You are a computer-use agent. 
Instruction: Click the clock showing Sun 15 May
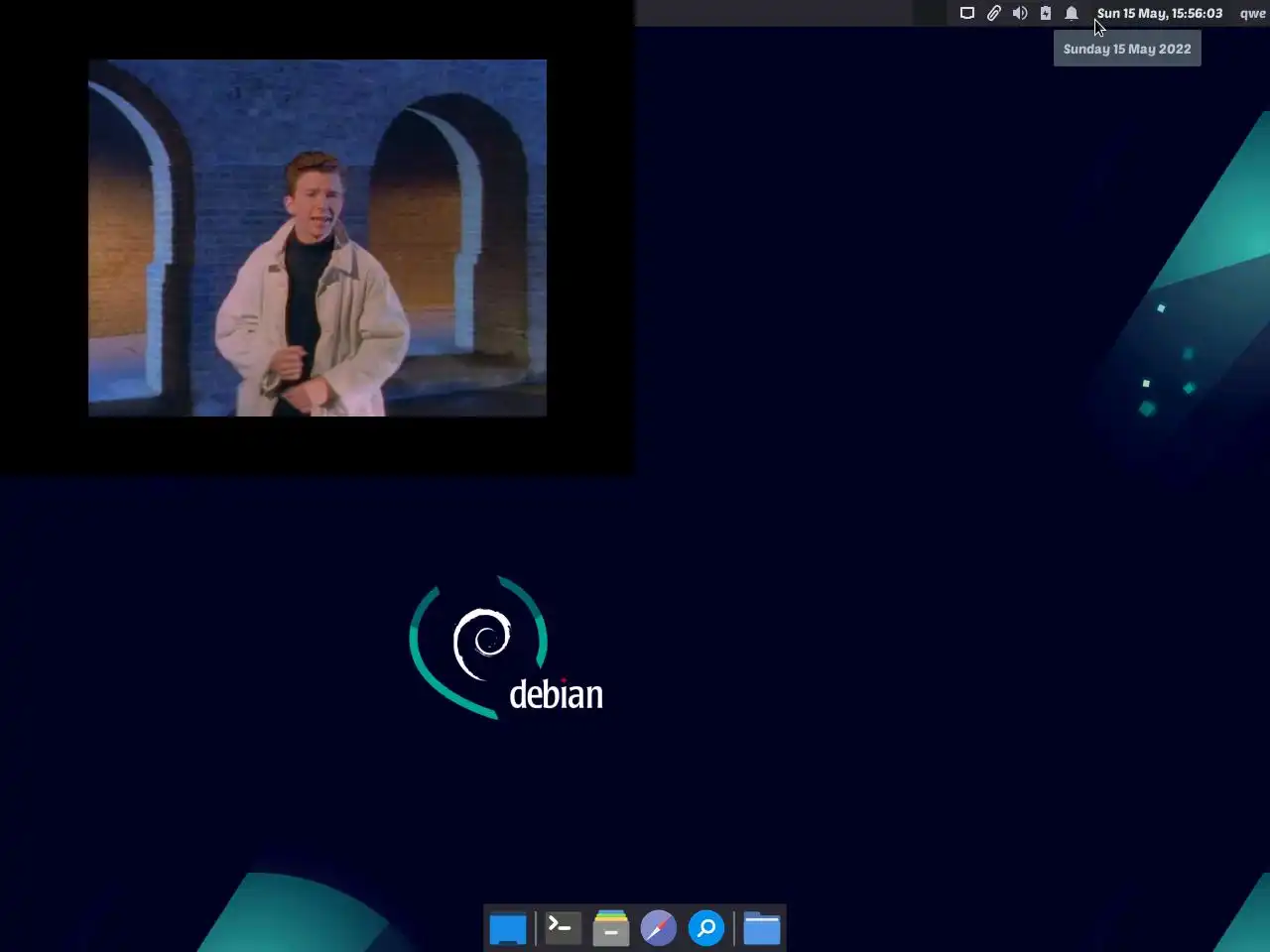tap(1160, 13)
